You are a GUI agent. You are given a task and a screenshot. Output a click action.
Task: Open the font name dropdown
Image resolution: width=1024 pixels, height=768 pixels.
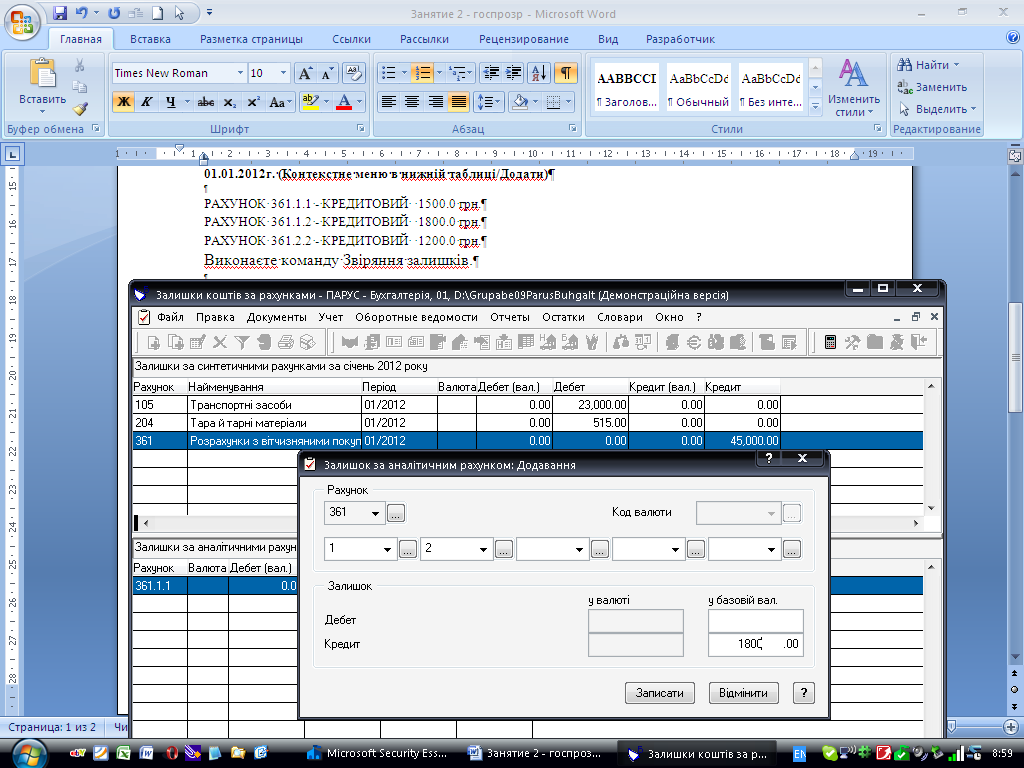240,73
